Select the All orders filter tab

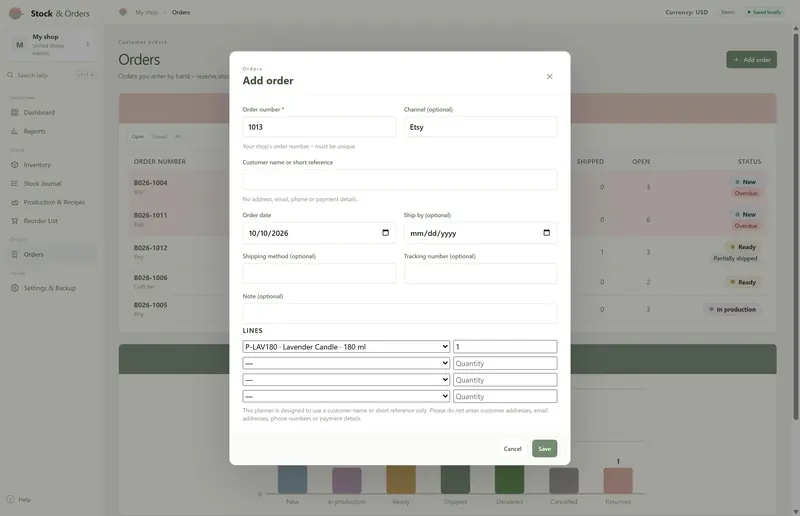[x=178, y=137]
